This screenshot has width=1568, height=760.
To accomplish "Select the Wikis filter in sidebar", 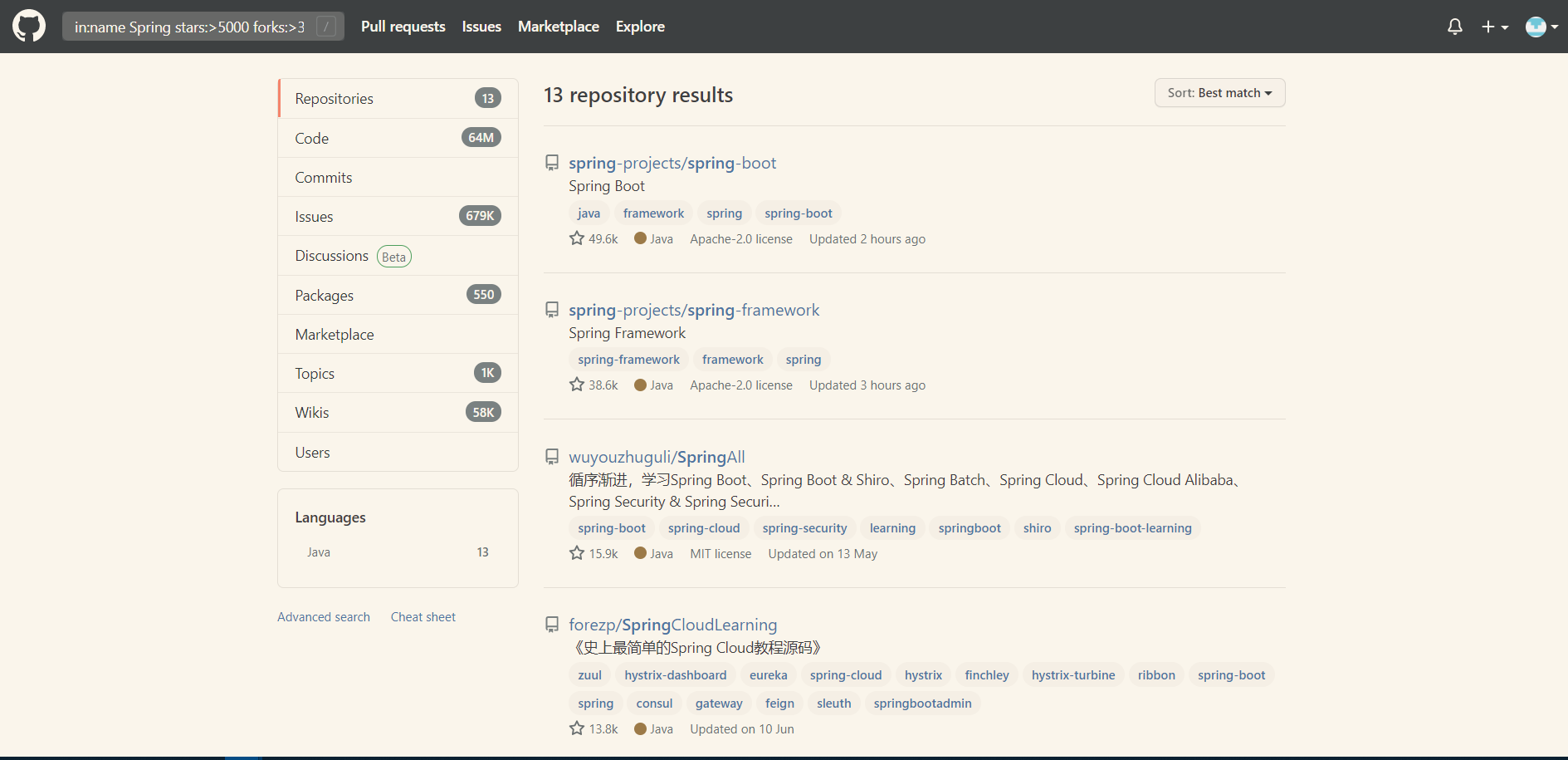I will (x=398, y=413).
